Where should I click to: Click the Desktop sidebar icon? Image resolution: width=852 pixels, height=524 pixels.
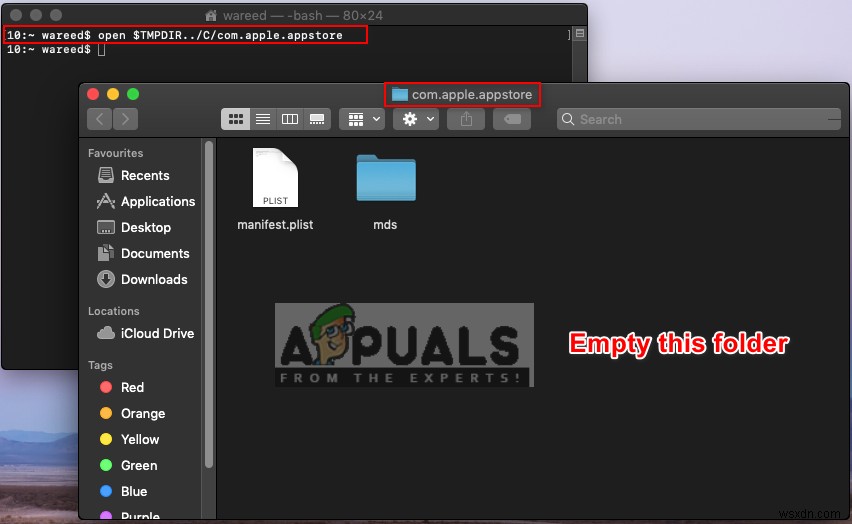click(106, 227)
